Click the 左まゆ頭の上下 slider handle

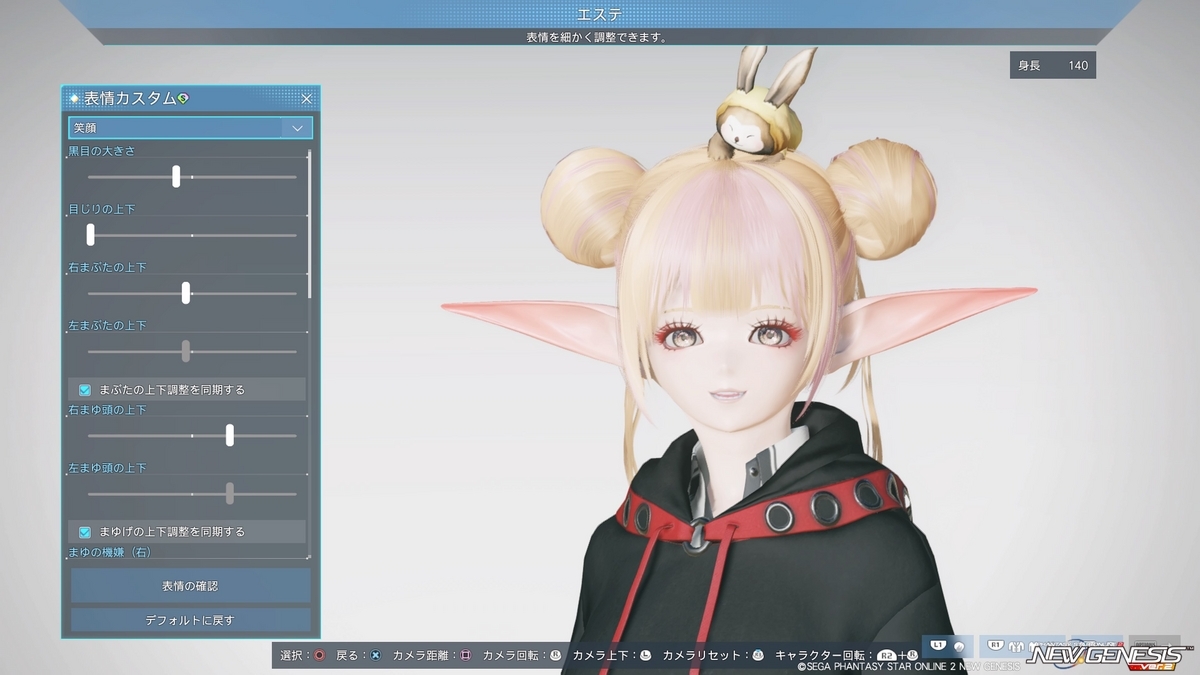[230, 493]
